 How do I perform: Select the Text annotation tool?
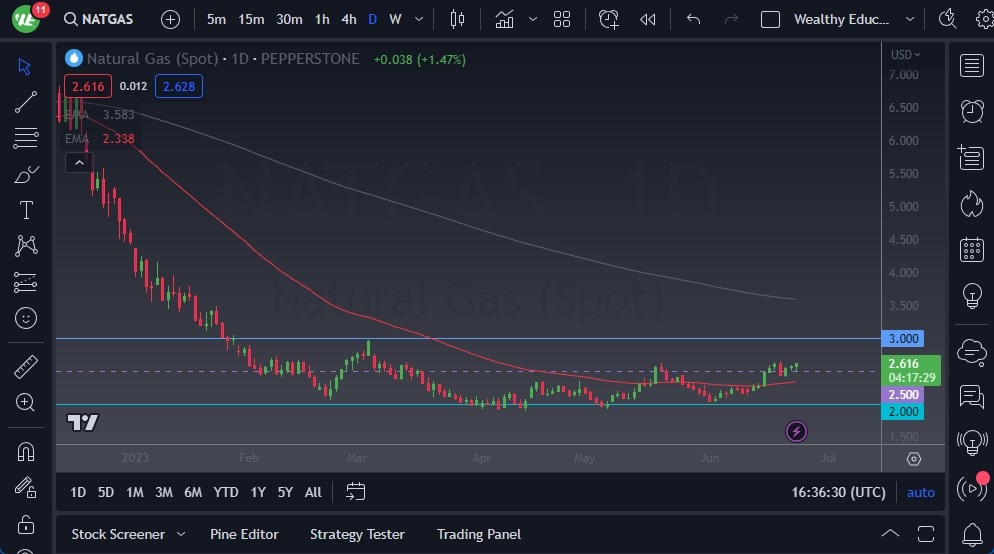click(26, 210)
